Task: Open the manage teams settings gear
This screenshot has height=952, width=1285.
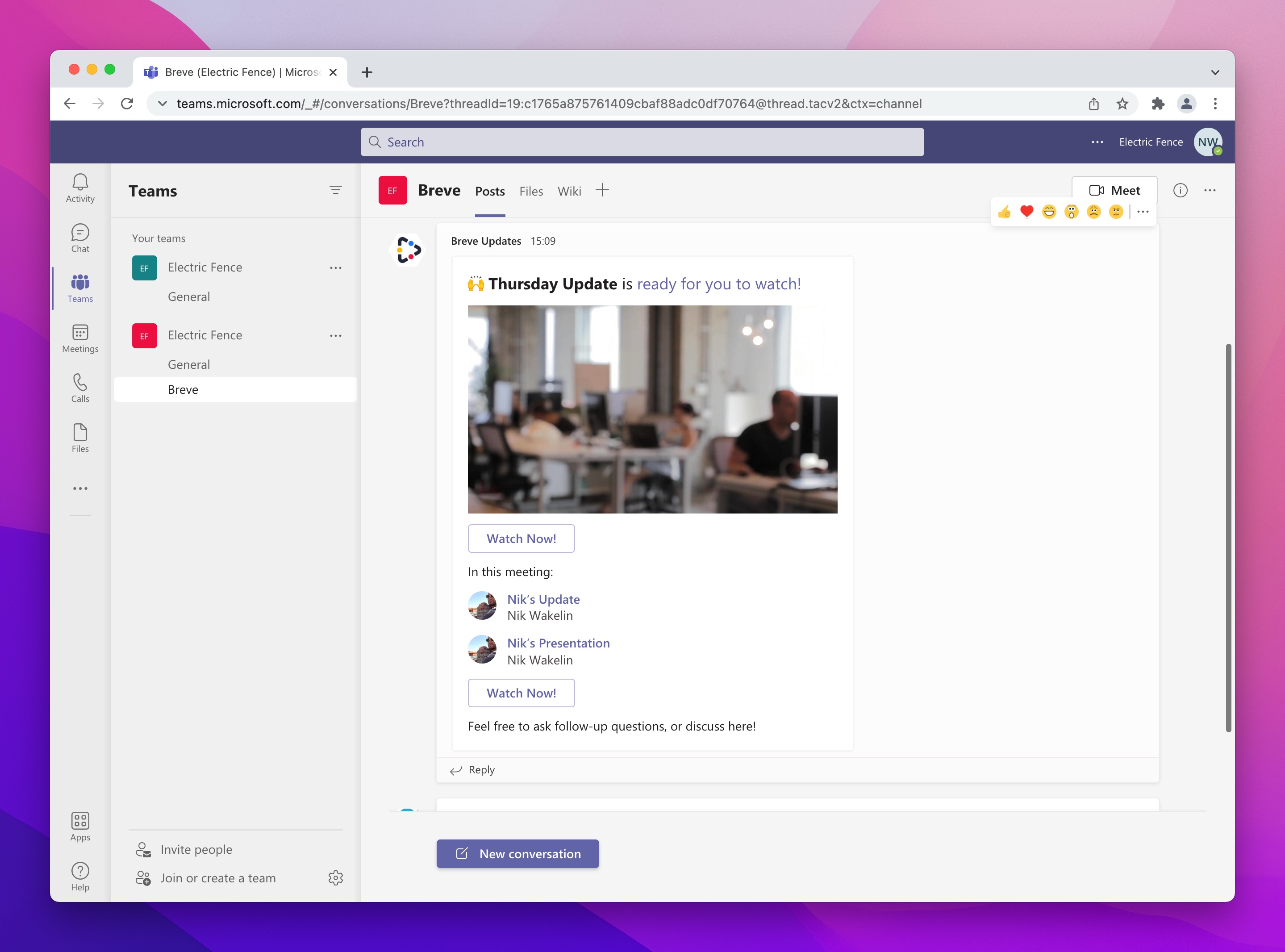Action: coord(335,878)
